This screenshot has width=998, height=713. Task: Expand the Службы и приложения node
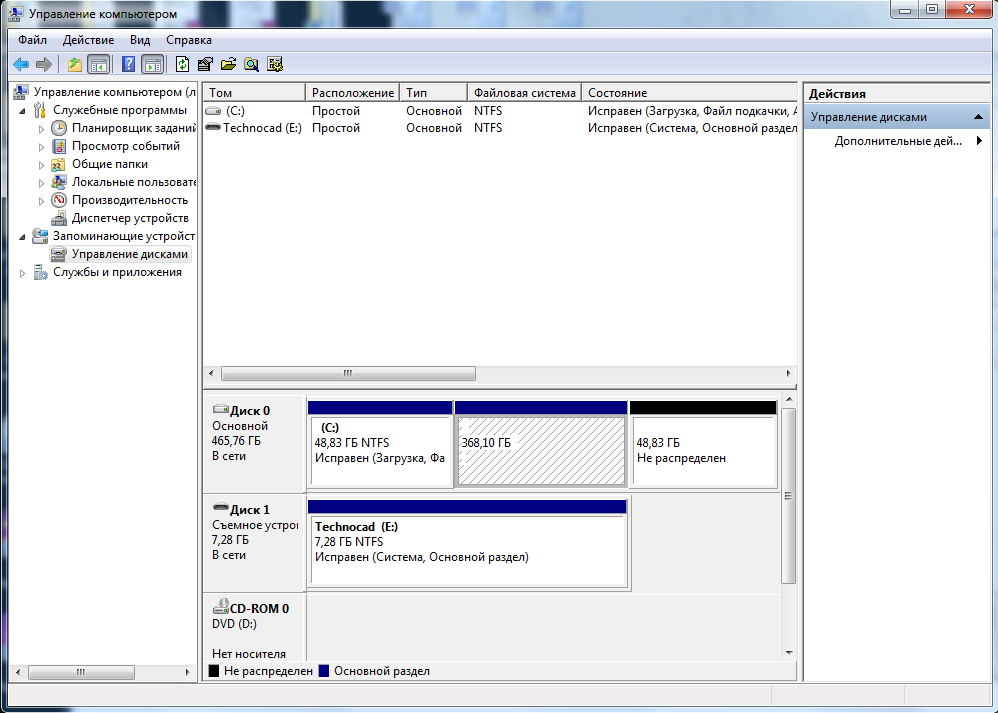point(23,272)
